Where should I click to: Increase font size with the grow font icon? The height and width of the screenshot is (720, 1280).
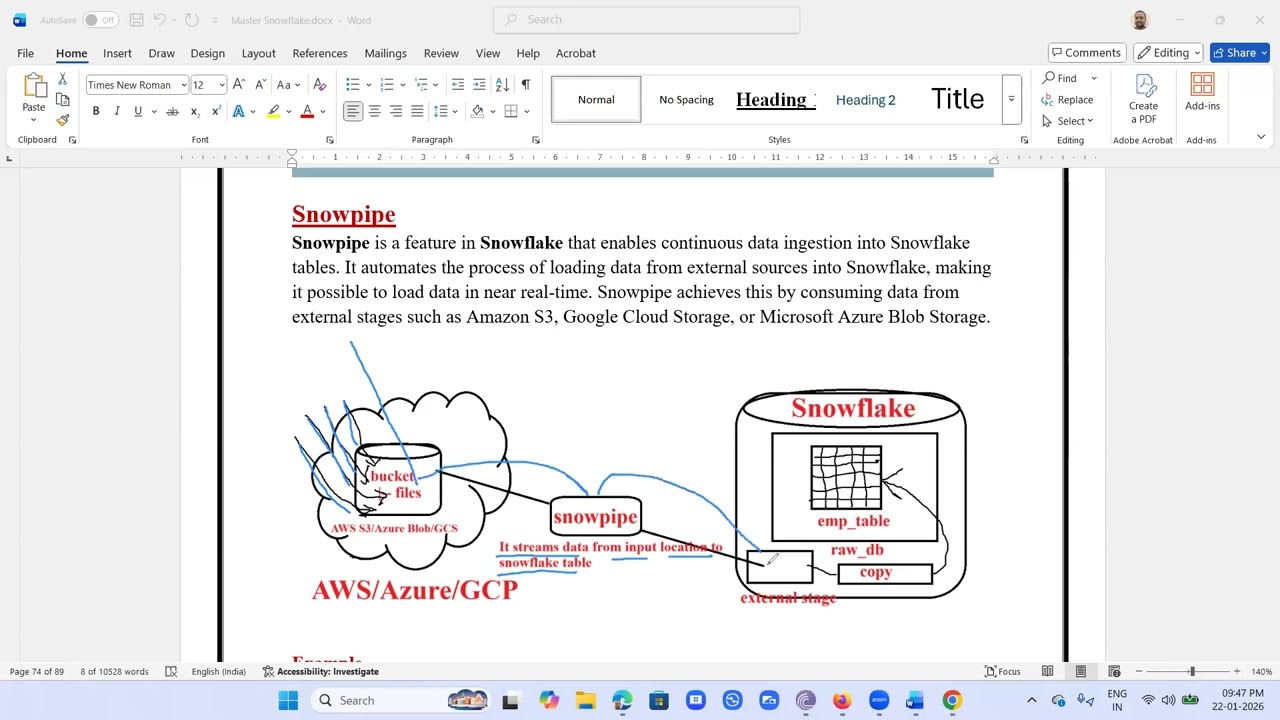[239, 85]
